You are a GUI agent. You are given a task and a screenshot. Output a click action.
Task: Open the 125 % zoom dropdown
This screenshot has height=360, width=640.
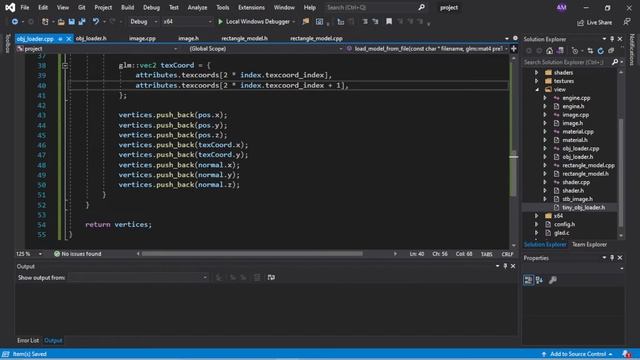click(29, 254)
